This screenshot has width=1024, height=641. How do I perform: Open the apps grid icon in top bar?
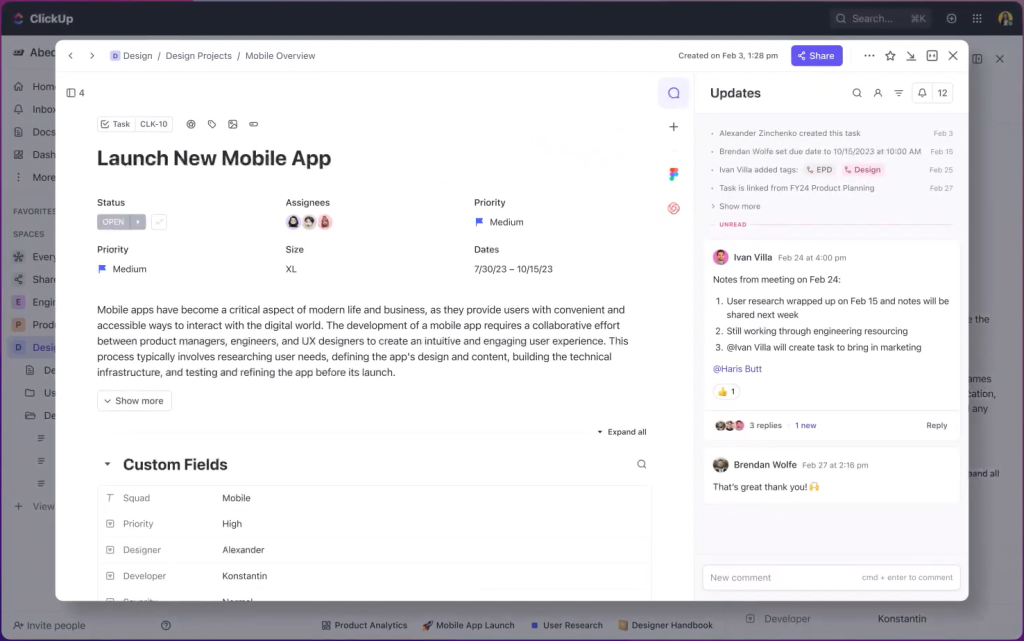tap(977, 18)
